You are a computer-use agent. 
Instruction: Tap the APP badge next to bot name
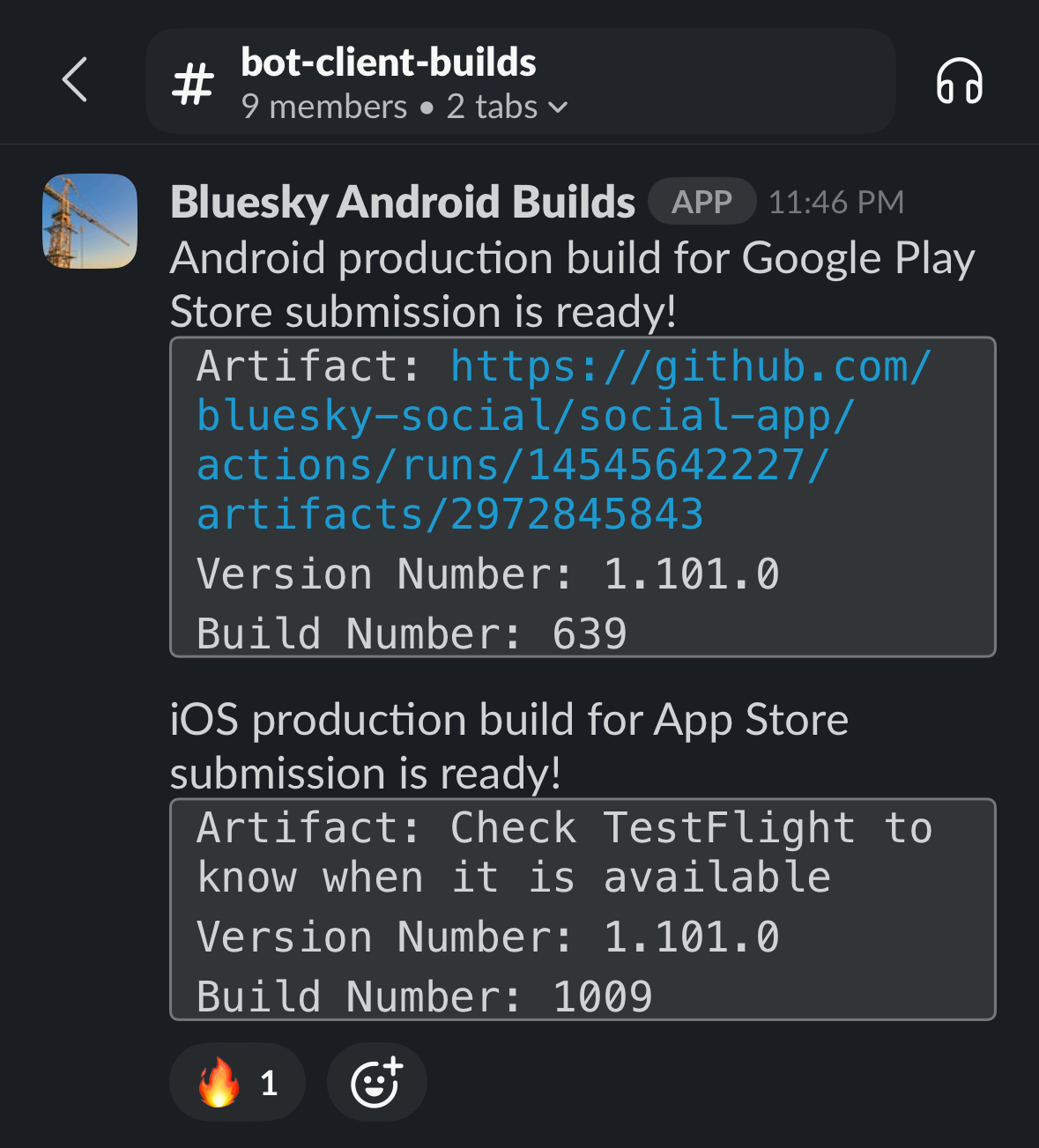[x=701, y=201]
